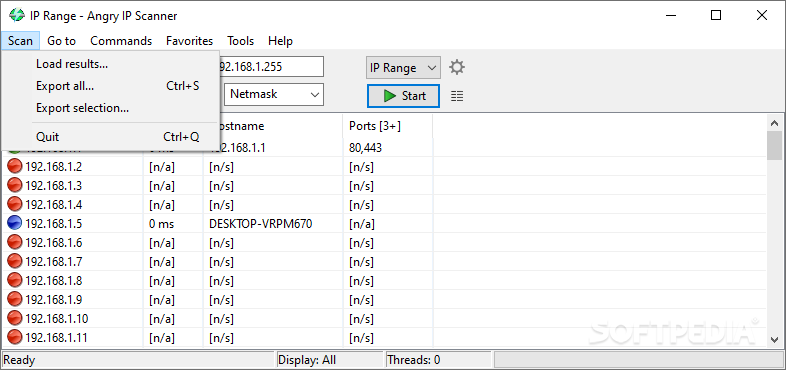Click blue status icon for 192.168.1.5
Screen dimensions: 786x370
coord(15,224)
